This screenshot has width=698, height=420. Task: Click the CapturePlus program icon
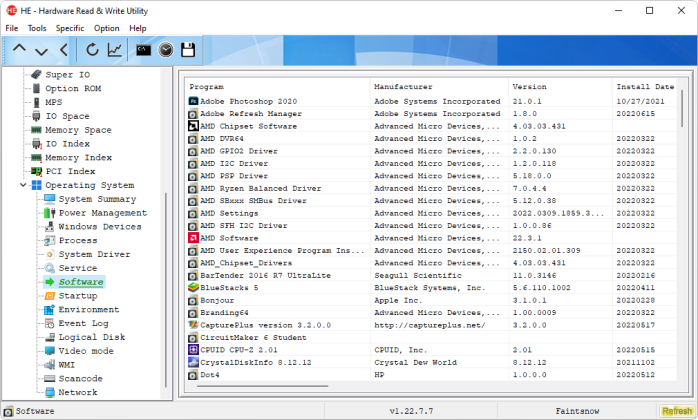click(193, 325)
